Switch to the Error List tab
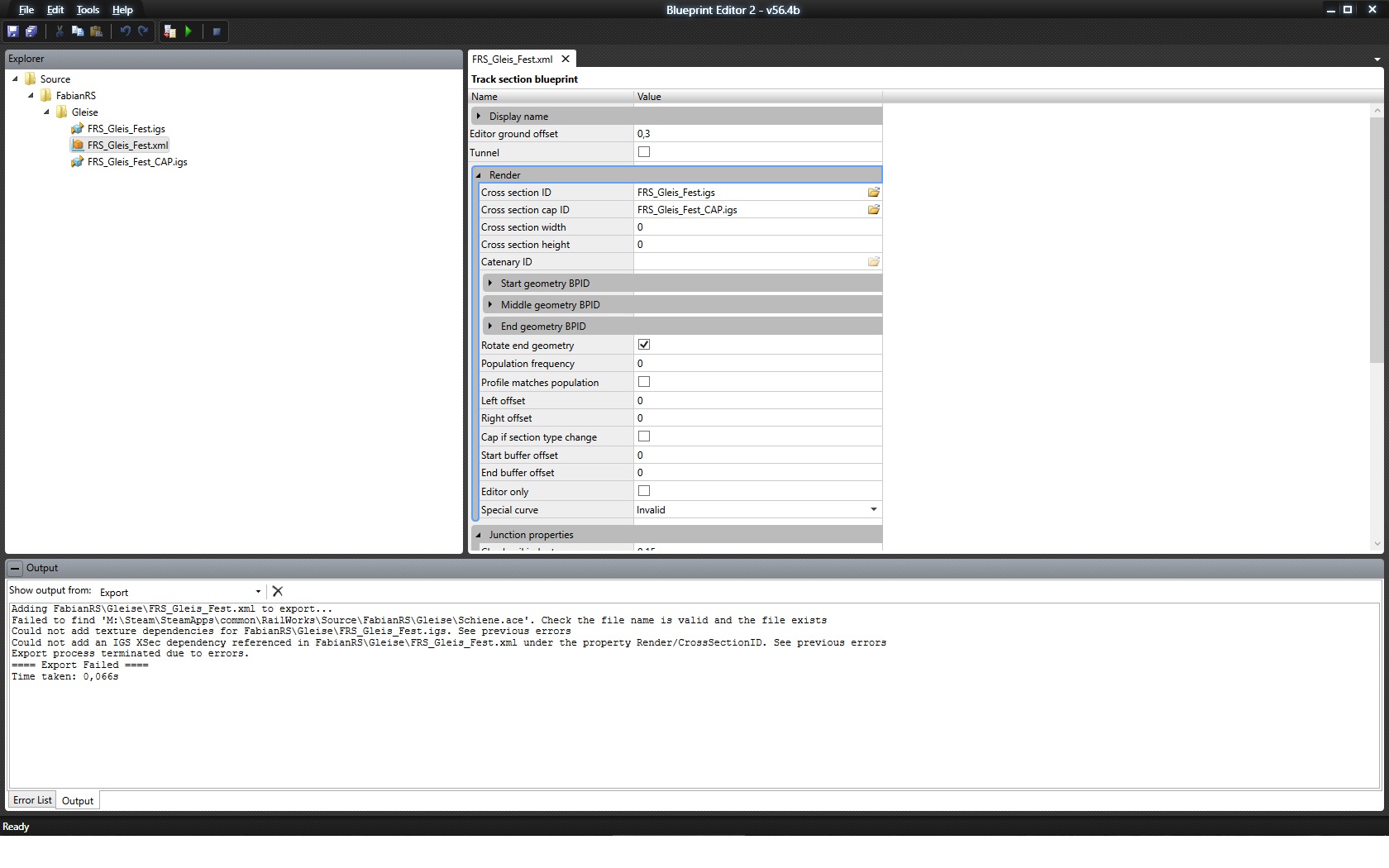This screenshot has height=868, width=1389. click(x=32, y=800)
